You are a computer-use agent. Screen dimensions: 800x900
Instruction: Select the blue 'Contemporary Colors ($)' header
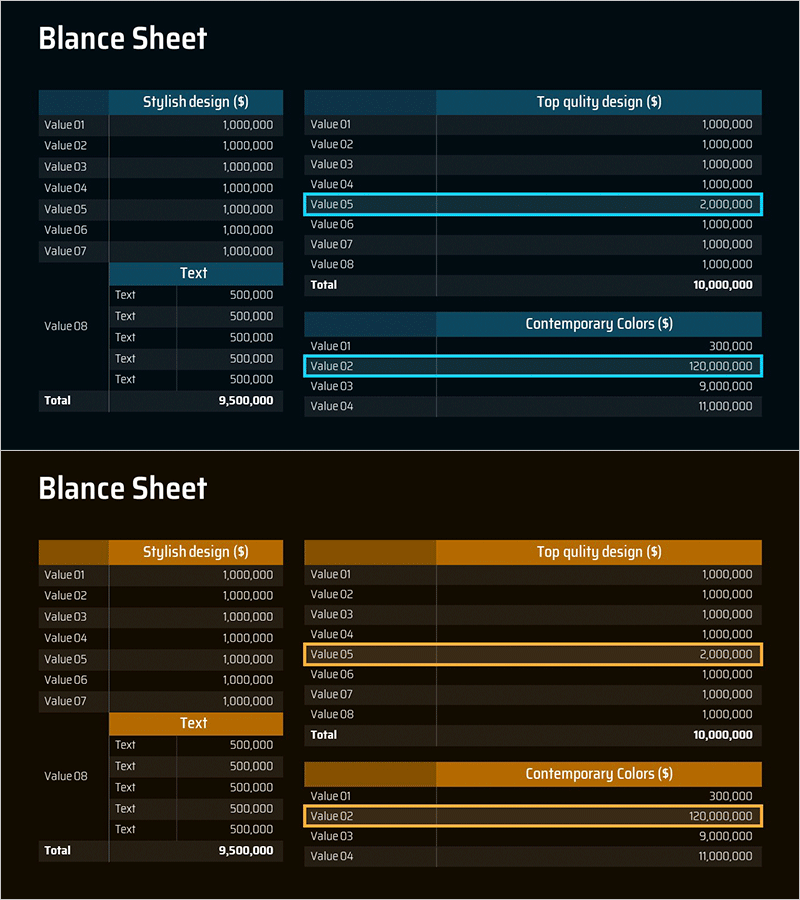tap(598, 324)
